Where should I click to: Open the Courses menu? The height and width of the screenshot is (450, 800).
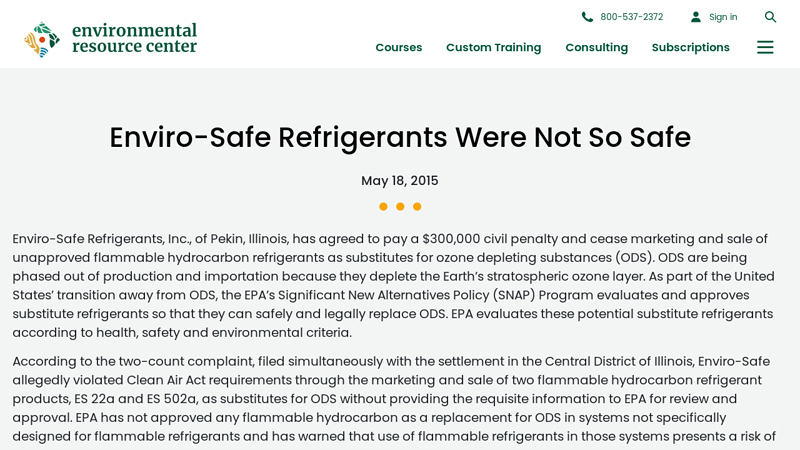398,47
